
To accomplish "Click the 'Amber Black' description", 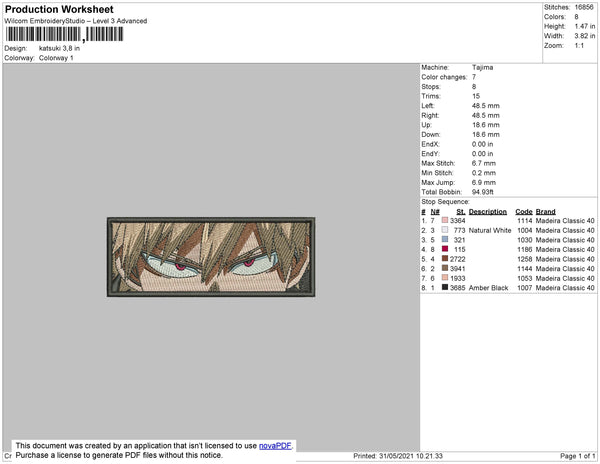I will pos(488,288).
